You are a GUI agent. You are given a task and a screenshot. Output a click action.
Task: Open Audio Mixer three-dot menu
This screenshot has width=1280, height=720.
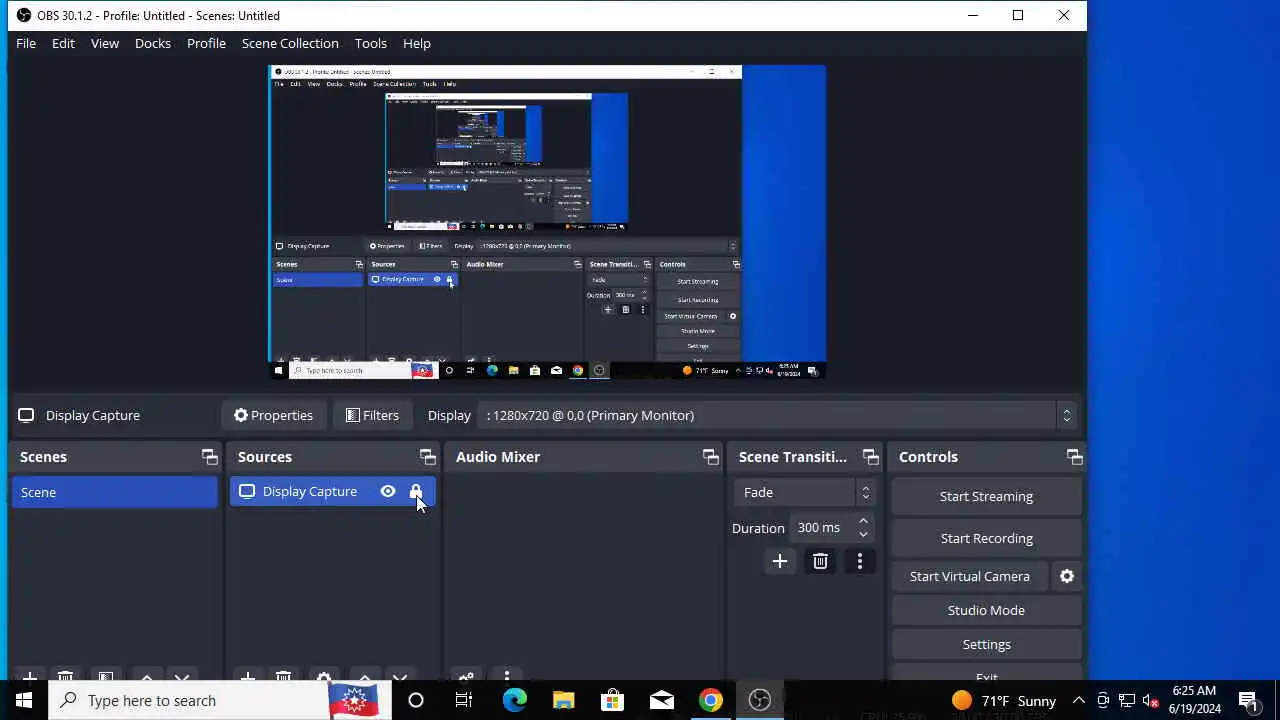506,676
